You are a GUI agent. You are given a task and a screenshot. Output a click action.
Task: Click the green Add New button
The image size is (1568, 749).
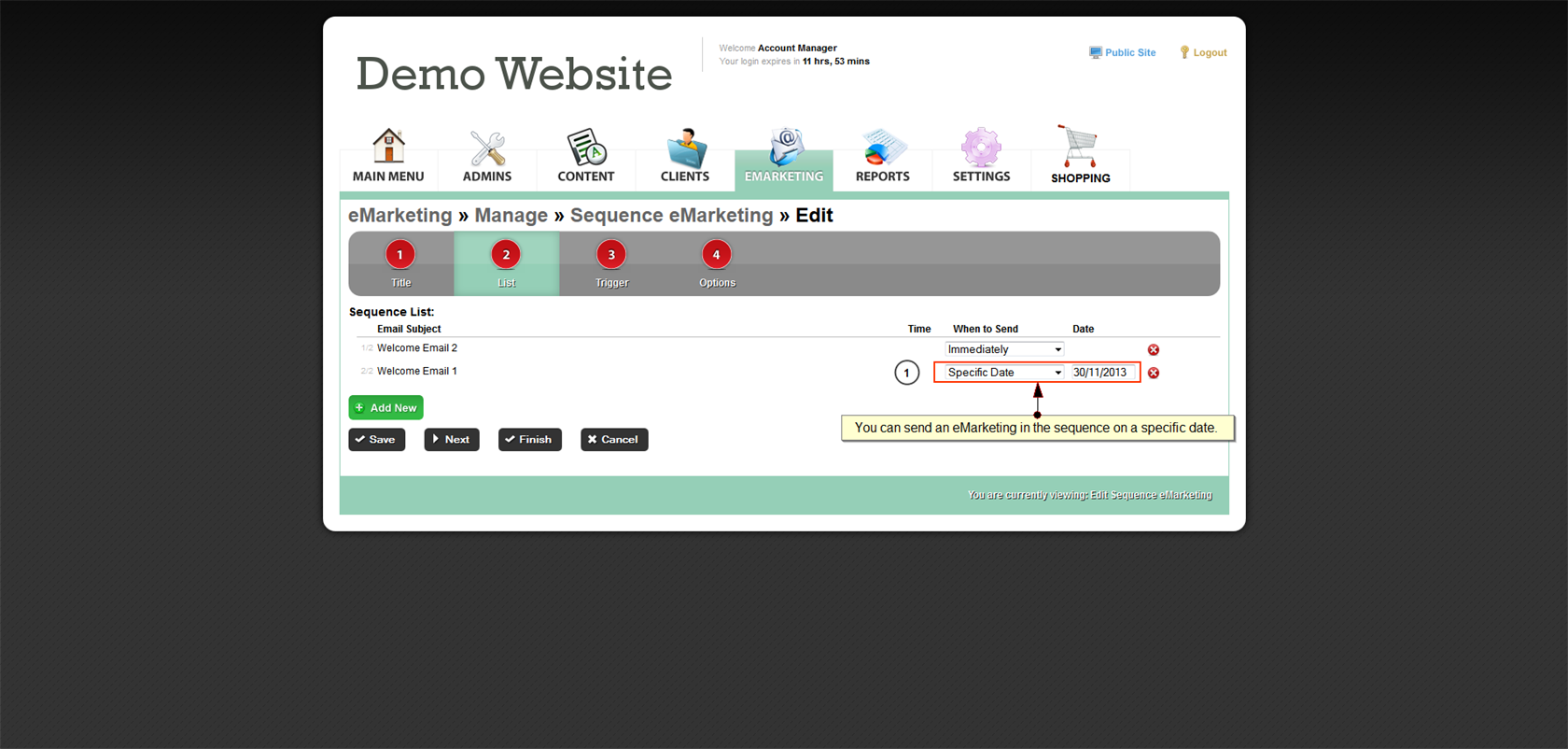click(x=385, y=408)
